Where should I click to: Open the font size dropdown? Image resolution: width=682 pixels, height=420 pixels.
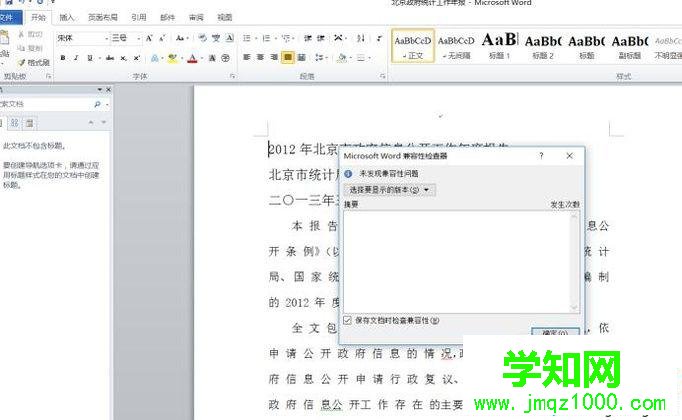point(139,39)
